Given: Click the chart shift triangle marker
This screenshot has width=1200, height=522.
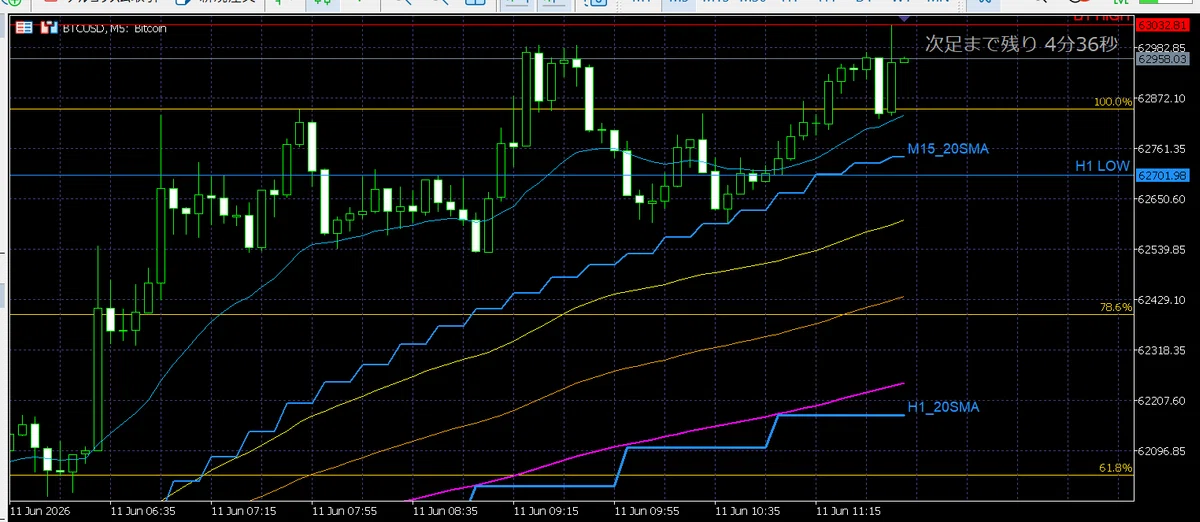Looking at the screenshot, I should pyautogui.click(x=903, y=19).
